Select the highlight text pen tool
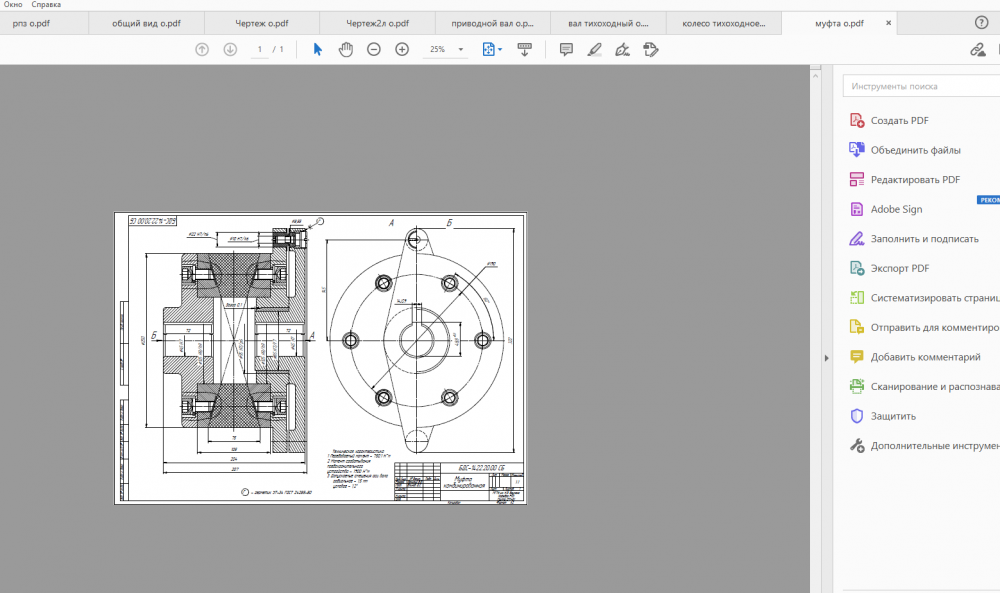Image resolution: width=1000 pixels, height=593 pixels. 594,49
